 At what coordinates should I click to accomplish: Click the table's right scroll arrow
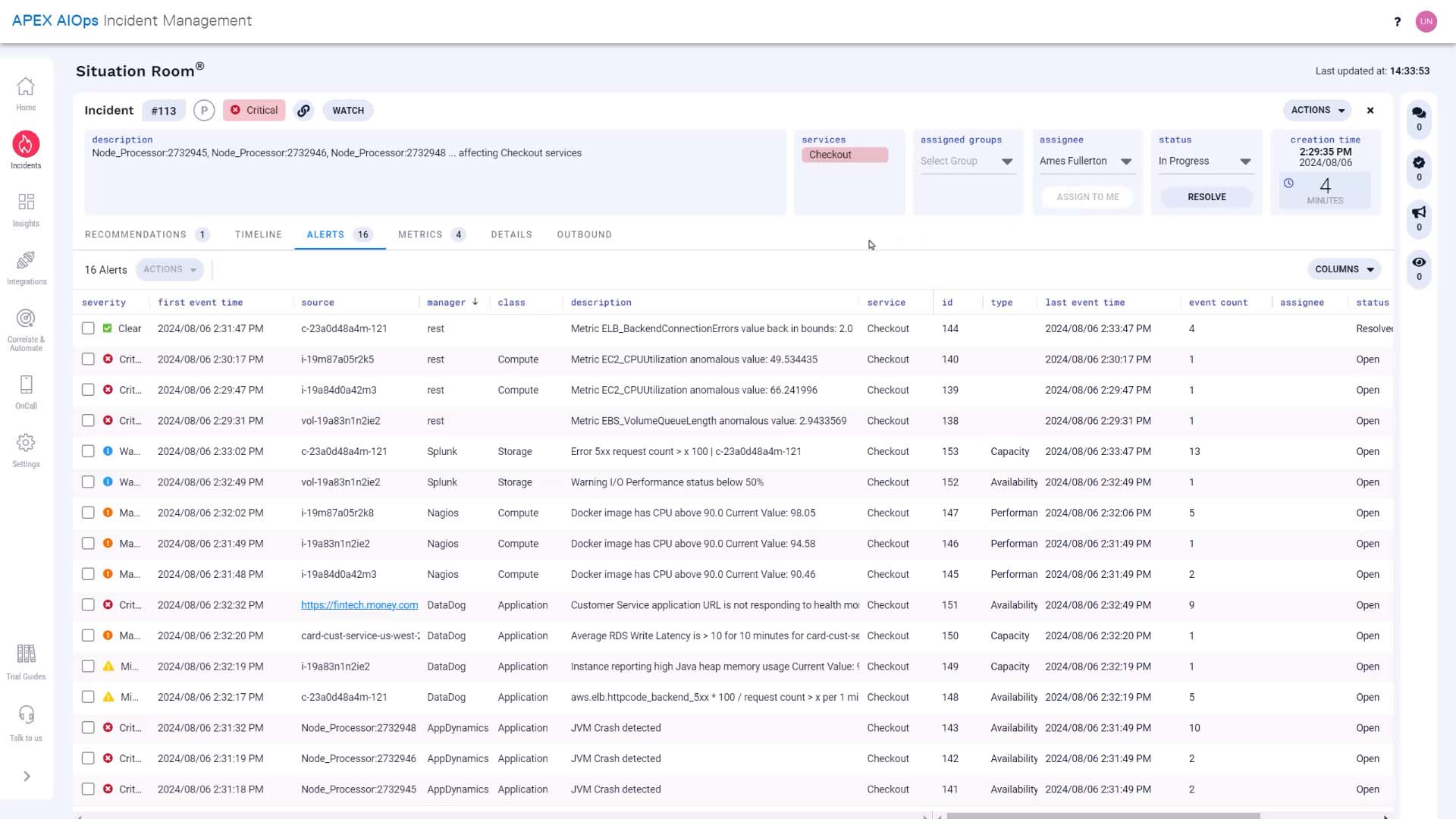(1385, 816)
